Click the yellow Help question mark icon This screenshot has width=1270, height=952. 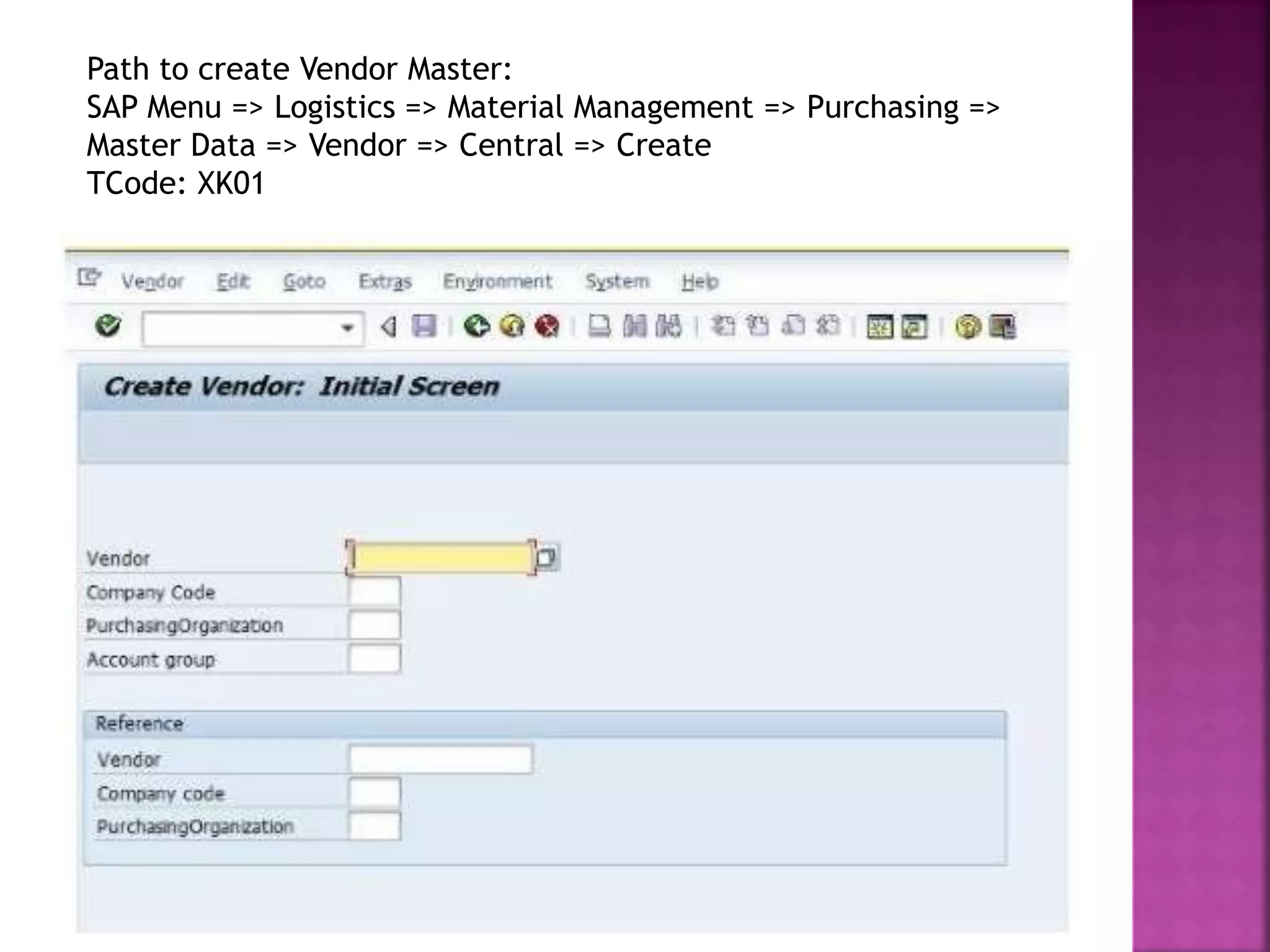tap(968, 326)
